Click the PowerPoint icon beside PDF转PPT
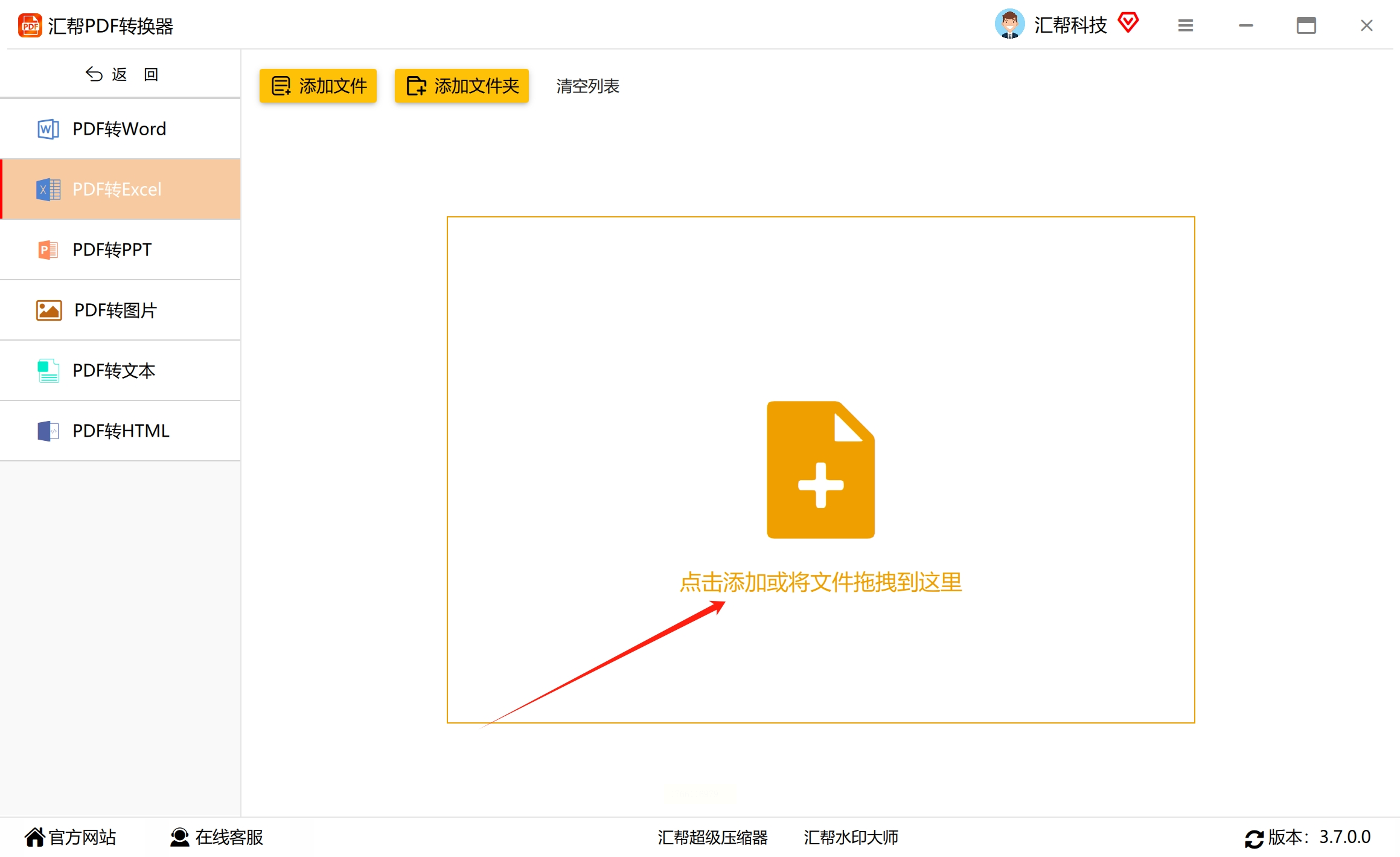 (48, 249)
